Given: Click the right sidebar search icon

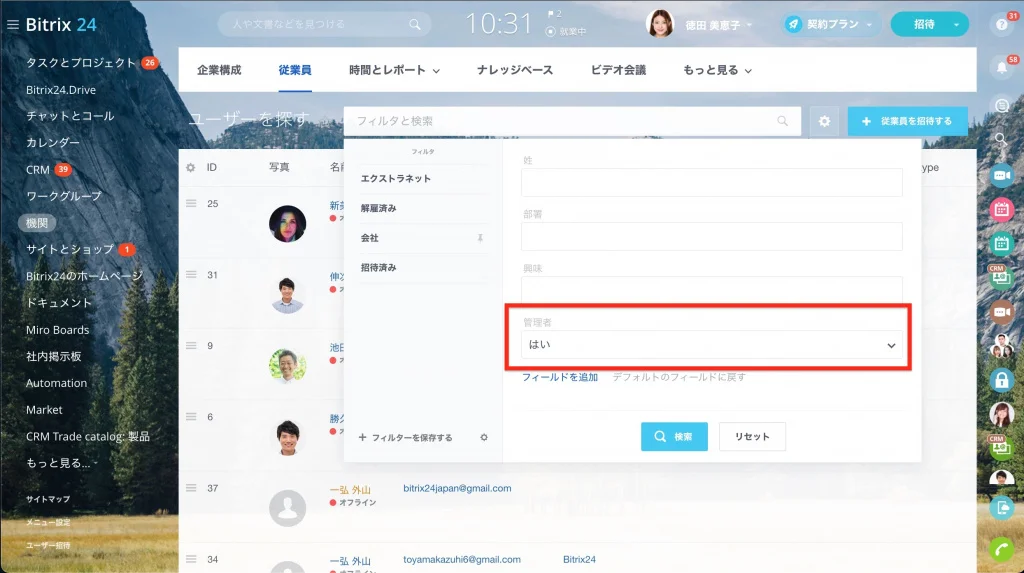Looking at the screenshot, I should (1001, 139).
